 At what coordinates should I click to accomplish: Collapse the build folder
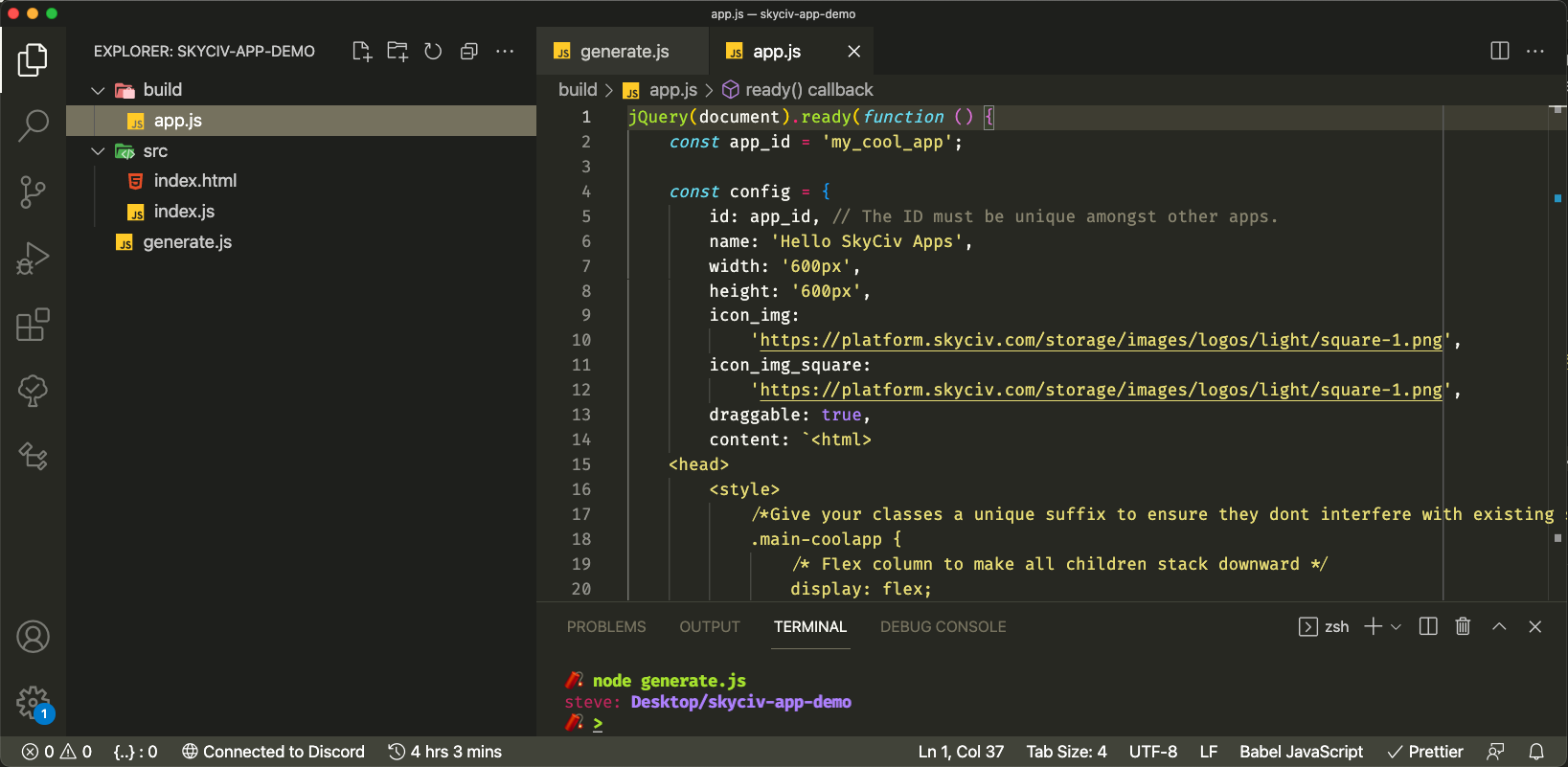click(98, 90)
